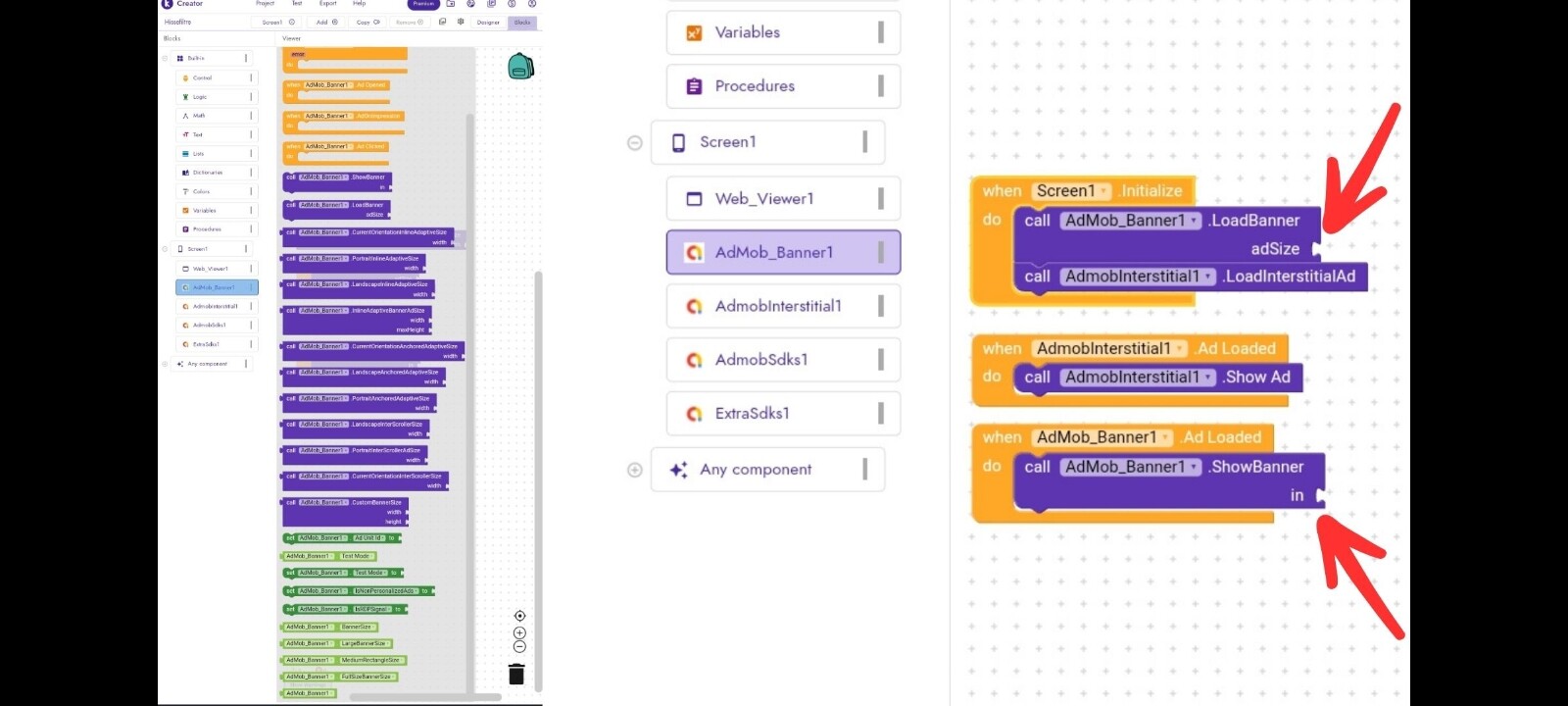Open Colors blocks in the small sidebar

pos(217,191)
